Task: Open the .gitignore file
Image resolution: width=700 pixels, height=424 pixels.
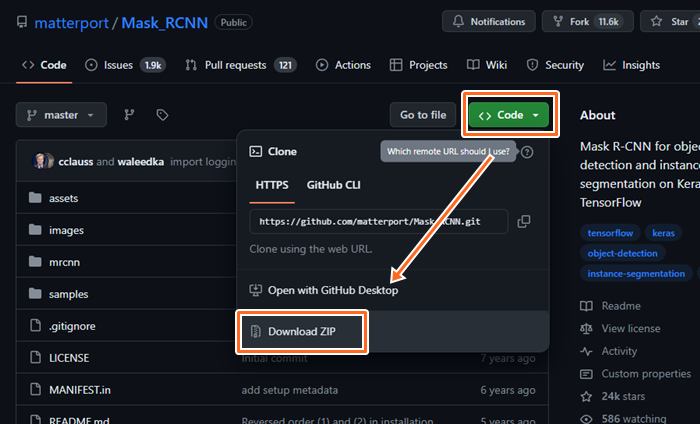Action: click(72, 326)
